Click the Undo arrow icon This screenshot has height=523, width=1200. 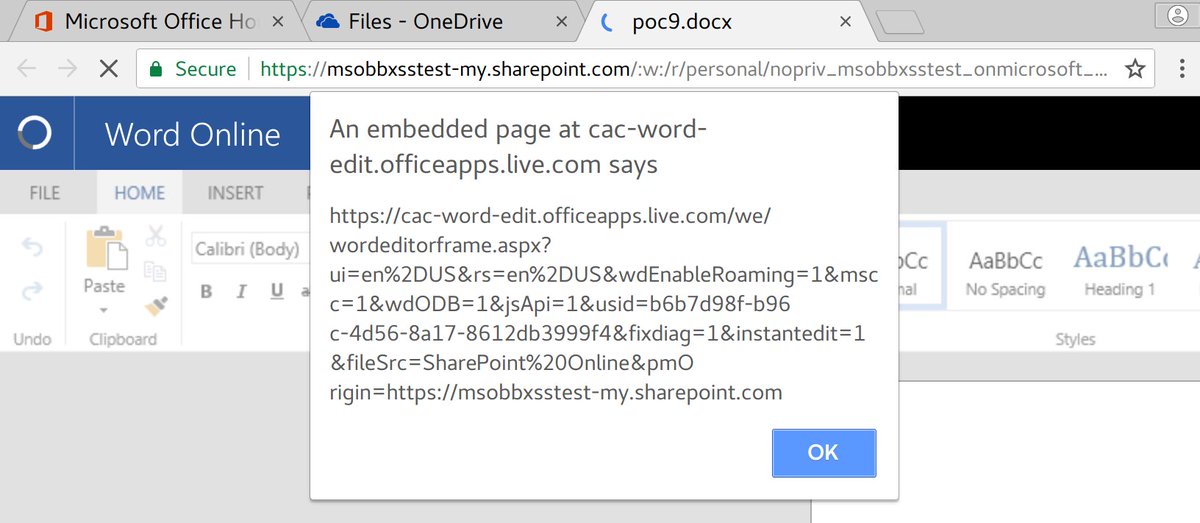(x=32, y=248)
